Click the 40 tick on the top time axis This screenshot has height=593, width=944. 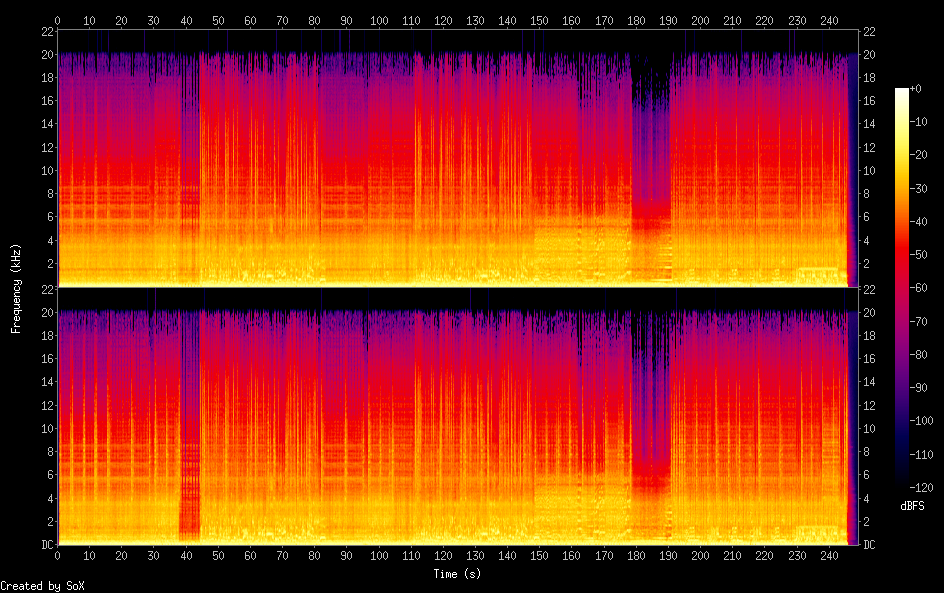186,20
